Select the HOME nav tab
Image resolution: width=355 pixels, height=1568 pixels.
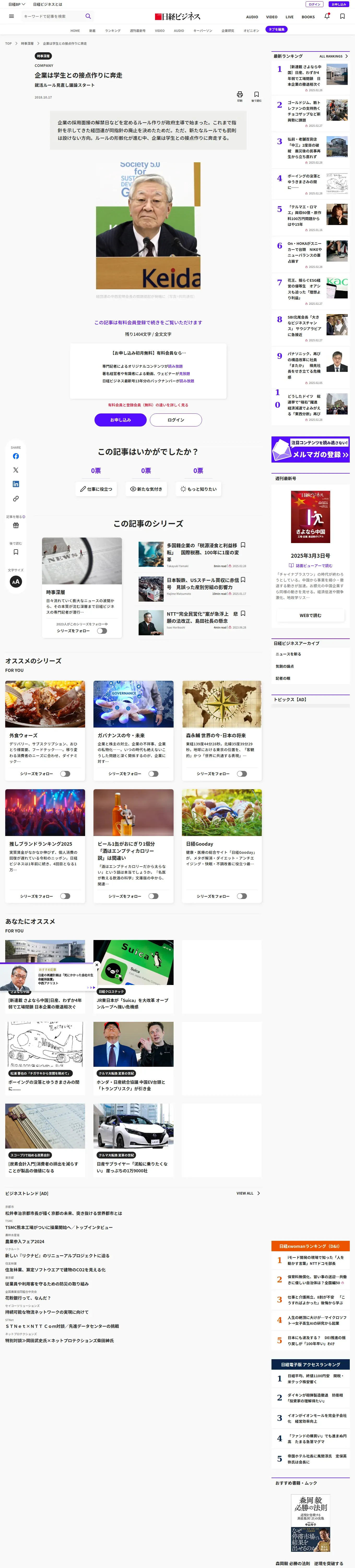click(75, 30)
